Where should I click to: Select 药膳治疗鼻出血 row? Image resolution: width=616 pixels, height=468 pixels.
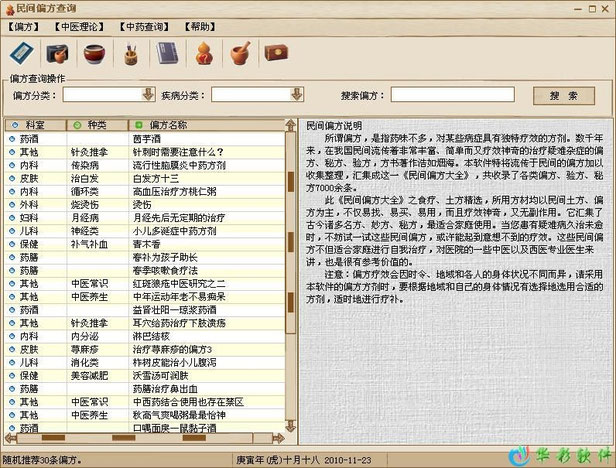(x=145, y=389)
